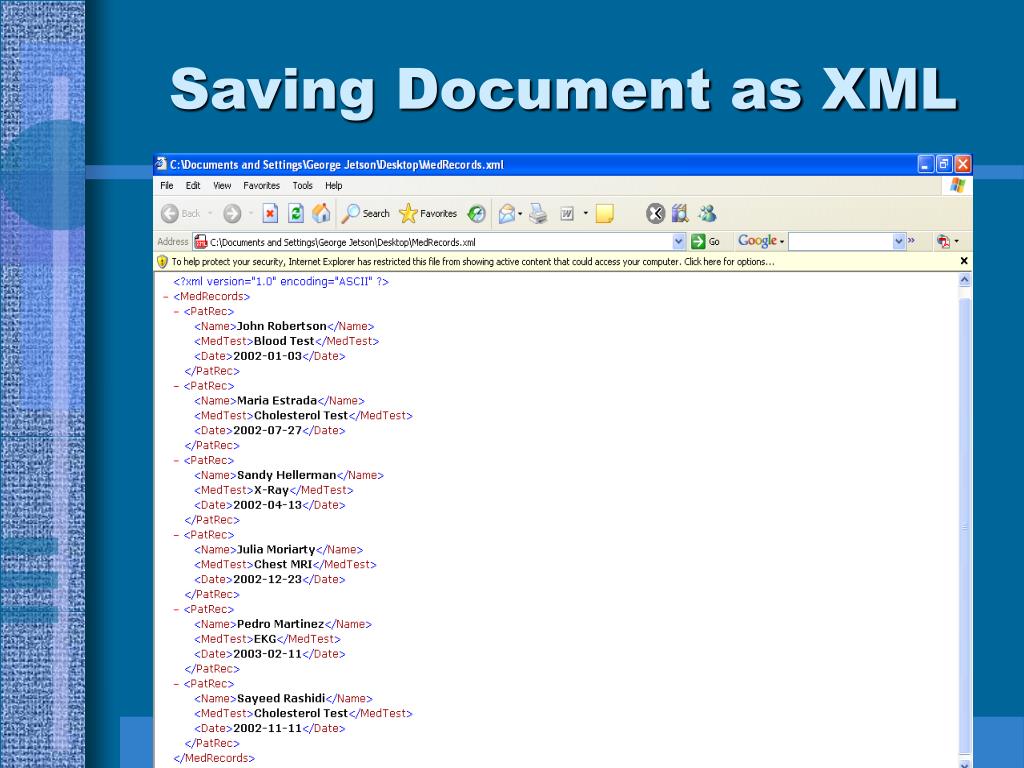The height and width of the screenshot is (768, 1024).
Task: Stop loading with the red X page icon
Action: (x=270, y=214)
